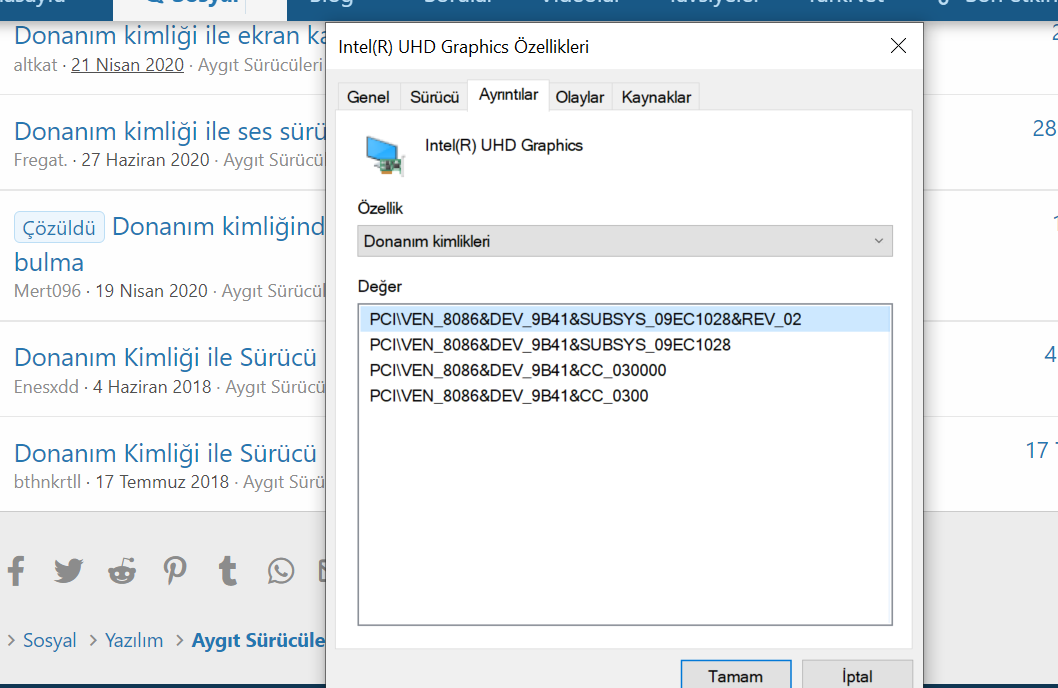Share page via Tumblr icon
The width and height of the screenshot is (1058, 688).
[228, 571]
